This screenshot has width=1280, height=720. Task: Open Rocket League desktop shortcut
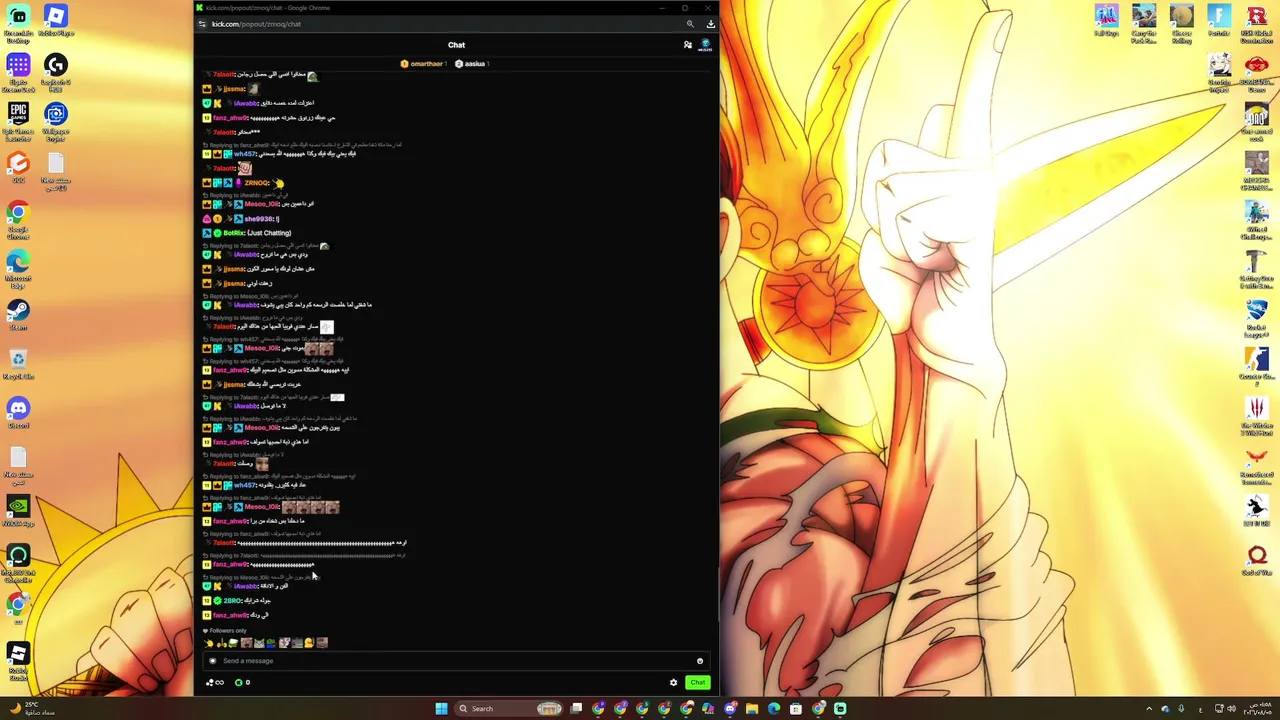click(1257, 318)
